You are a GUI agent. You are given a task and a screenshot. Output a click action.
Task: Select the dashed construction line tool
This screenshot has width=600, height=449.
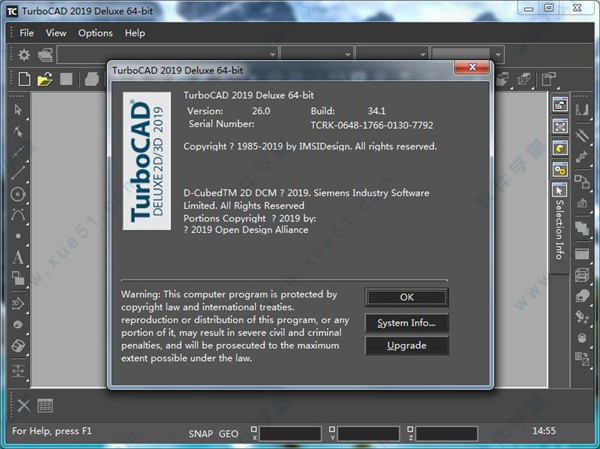pyautogui.click(x=18, y=152)
